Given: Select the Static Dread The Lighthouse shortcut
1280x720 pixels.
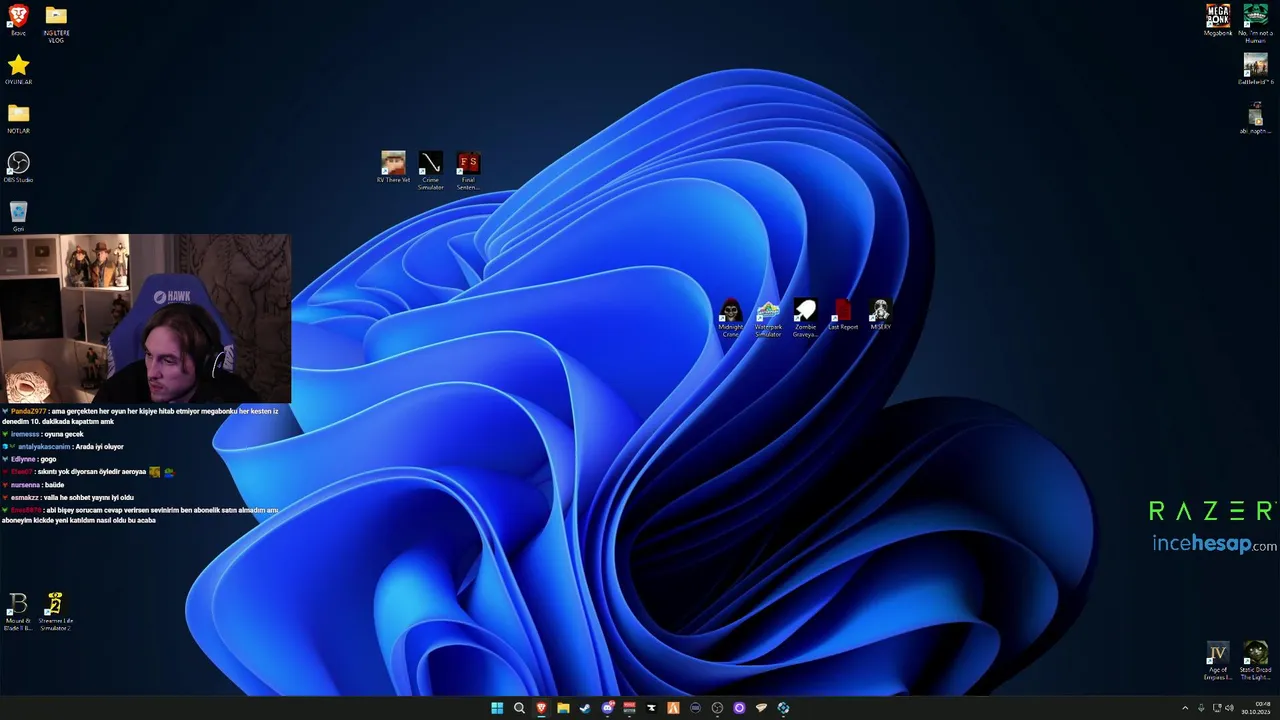Looking at the screenshot, I should pos(1255,660).
